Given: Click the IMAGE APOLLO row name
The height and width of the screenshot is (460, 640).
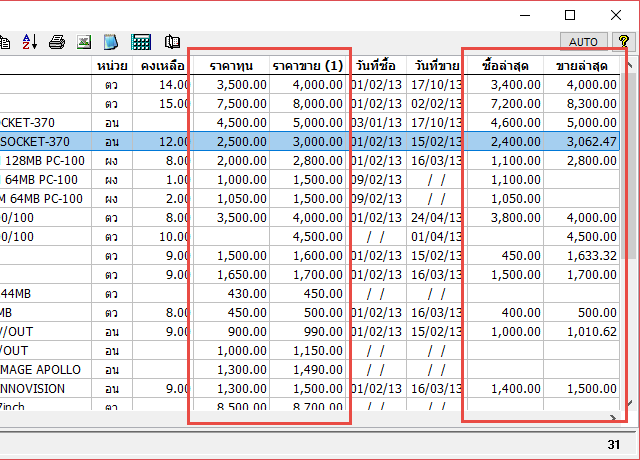Looking at the screenshot, I should 40,370.
